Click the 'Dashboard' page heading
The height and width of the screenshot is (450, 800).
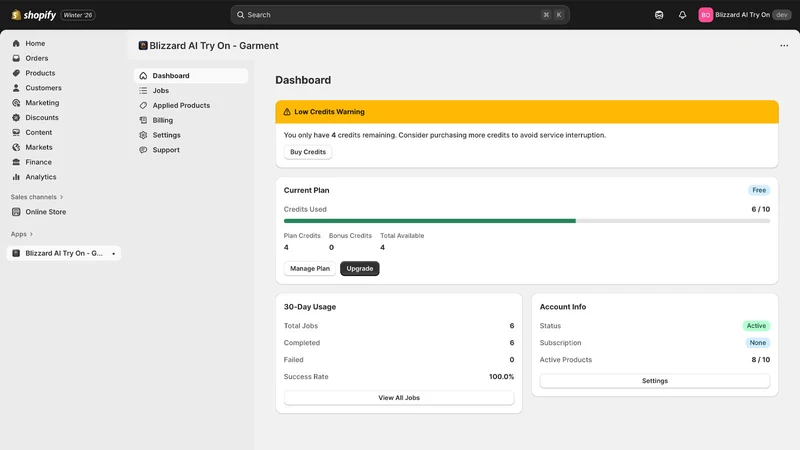(303, 80)
